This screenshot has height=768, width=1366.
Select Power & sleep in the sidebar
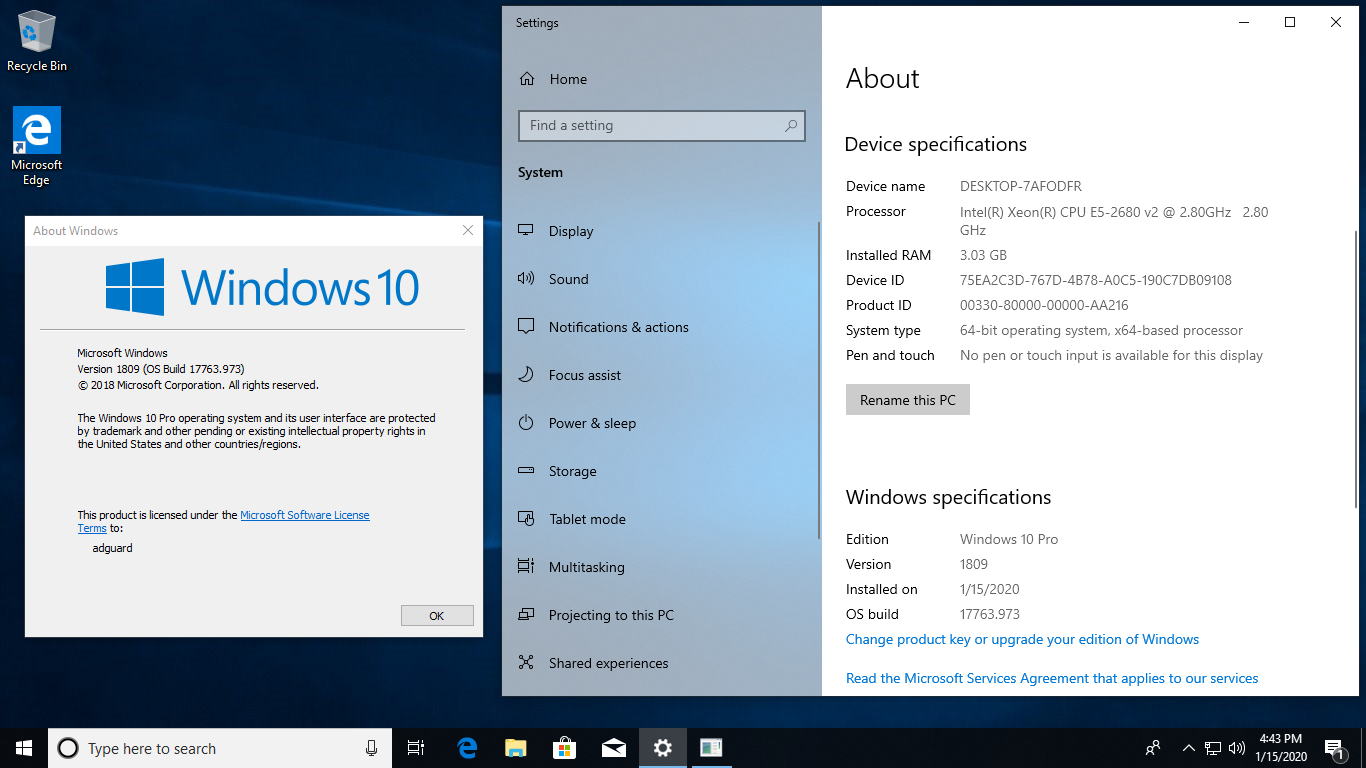[592, 423]
